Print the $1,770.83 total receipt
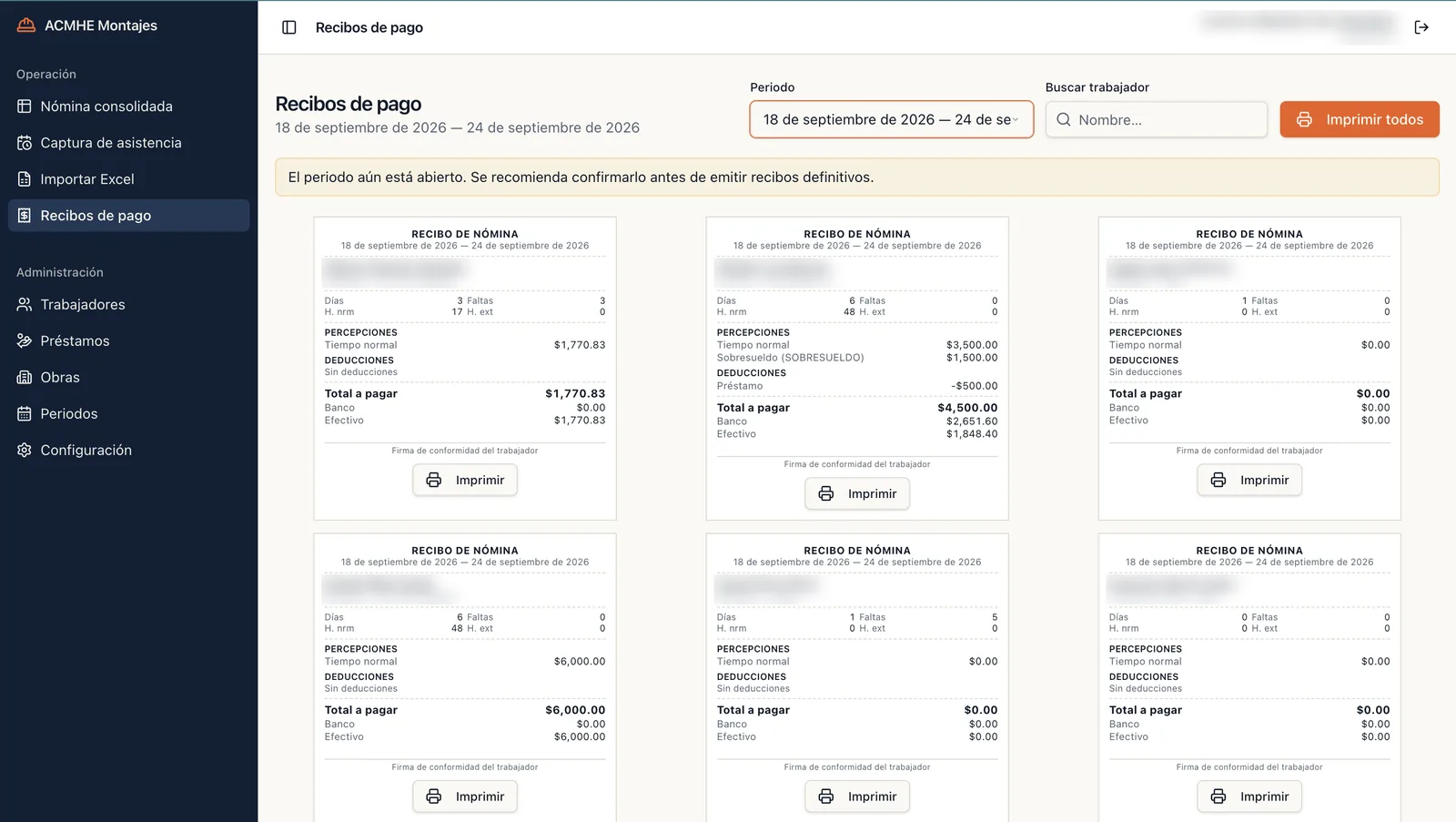This screenshot has height=822, width=1456. pos(465,480)
